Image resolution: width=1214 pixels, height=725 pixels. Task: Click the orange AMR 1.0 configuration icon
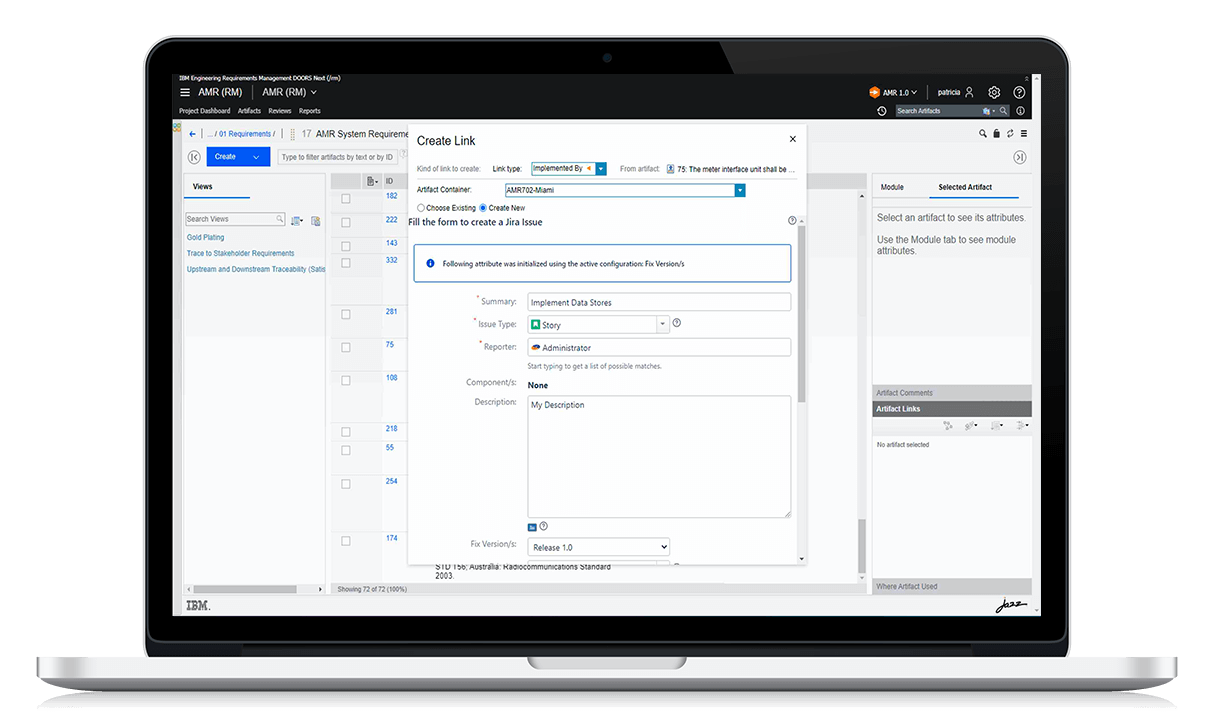click(x=874, y=92)
